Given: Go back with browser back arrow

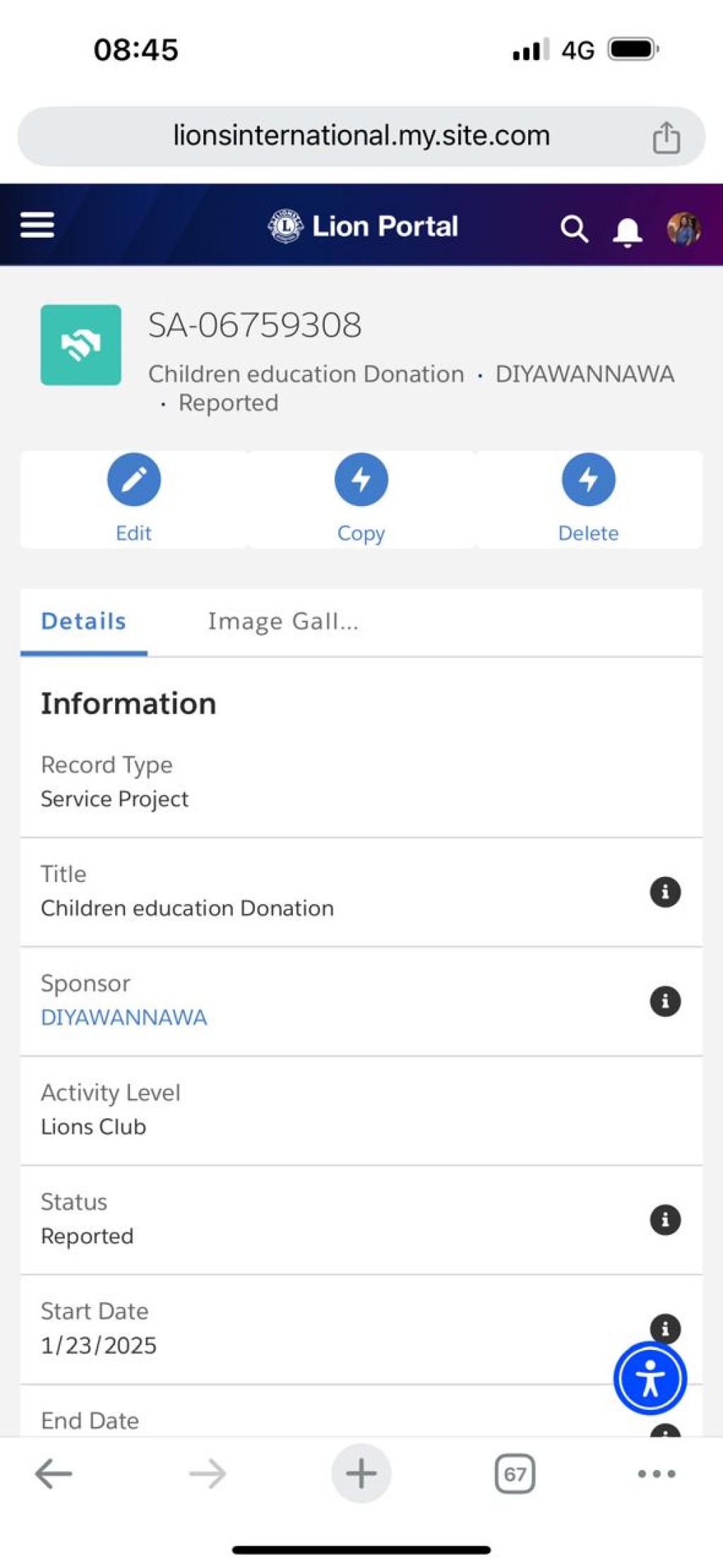Looking at the screenshot, I should pyautogui.click(x=54, y=1474).
